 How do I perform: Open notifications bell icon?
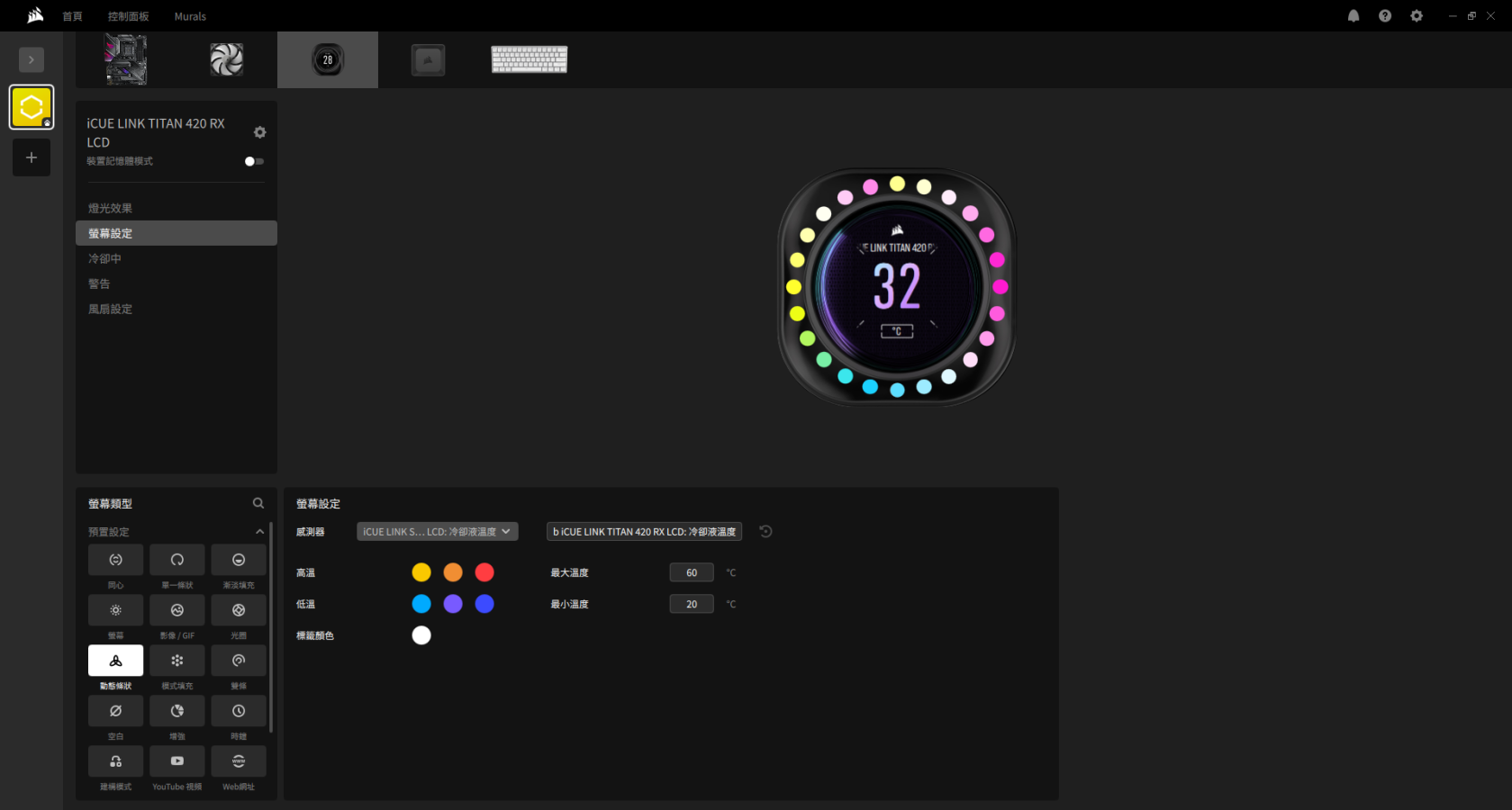[x=1354, y=16]
